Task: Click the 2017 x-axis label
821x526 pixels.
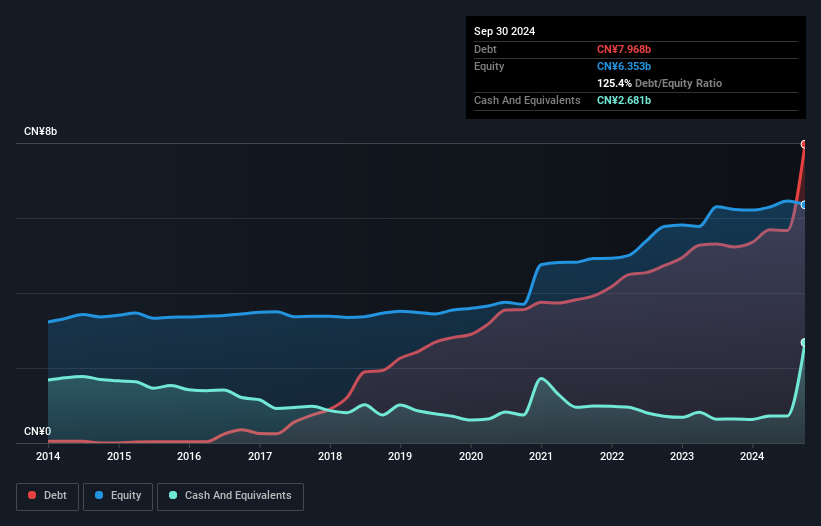Action: [260, 456]
